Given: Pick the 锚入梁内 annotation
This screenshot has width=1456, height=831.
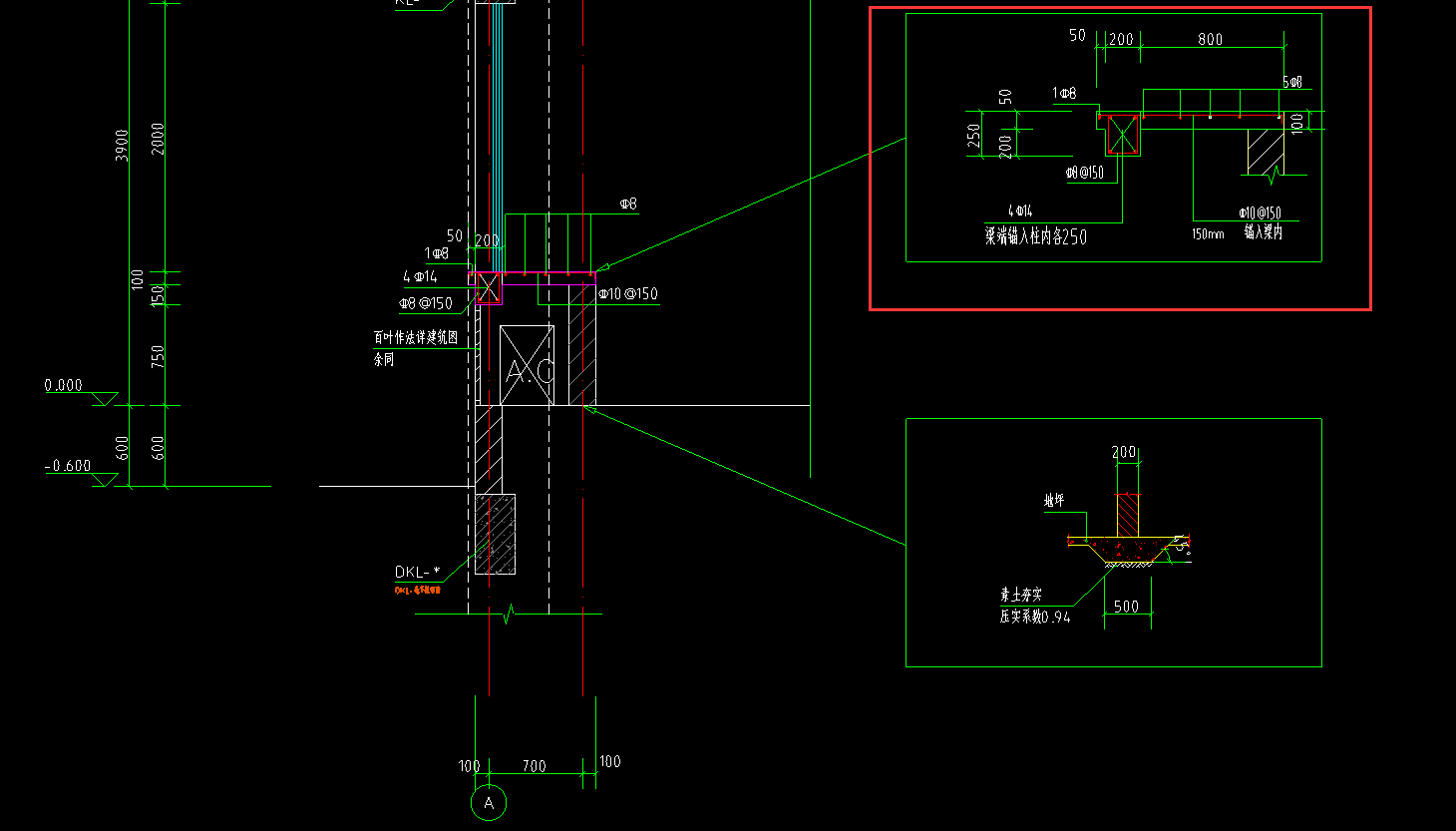Looking at the screenshot, I should 1264,231.
